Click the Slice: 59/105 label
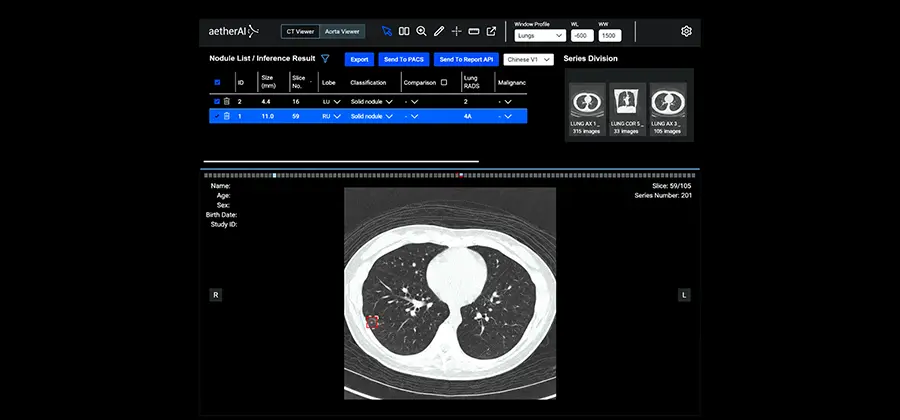 pyautogui.click(x=672, y=186)
